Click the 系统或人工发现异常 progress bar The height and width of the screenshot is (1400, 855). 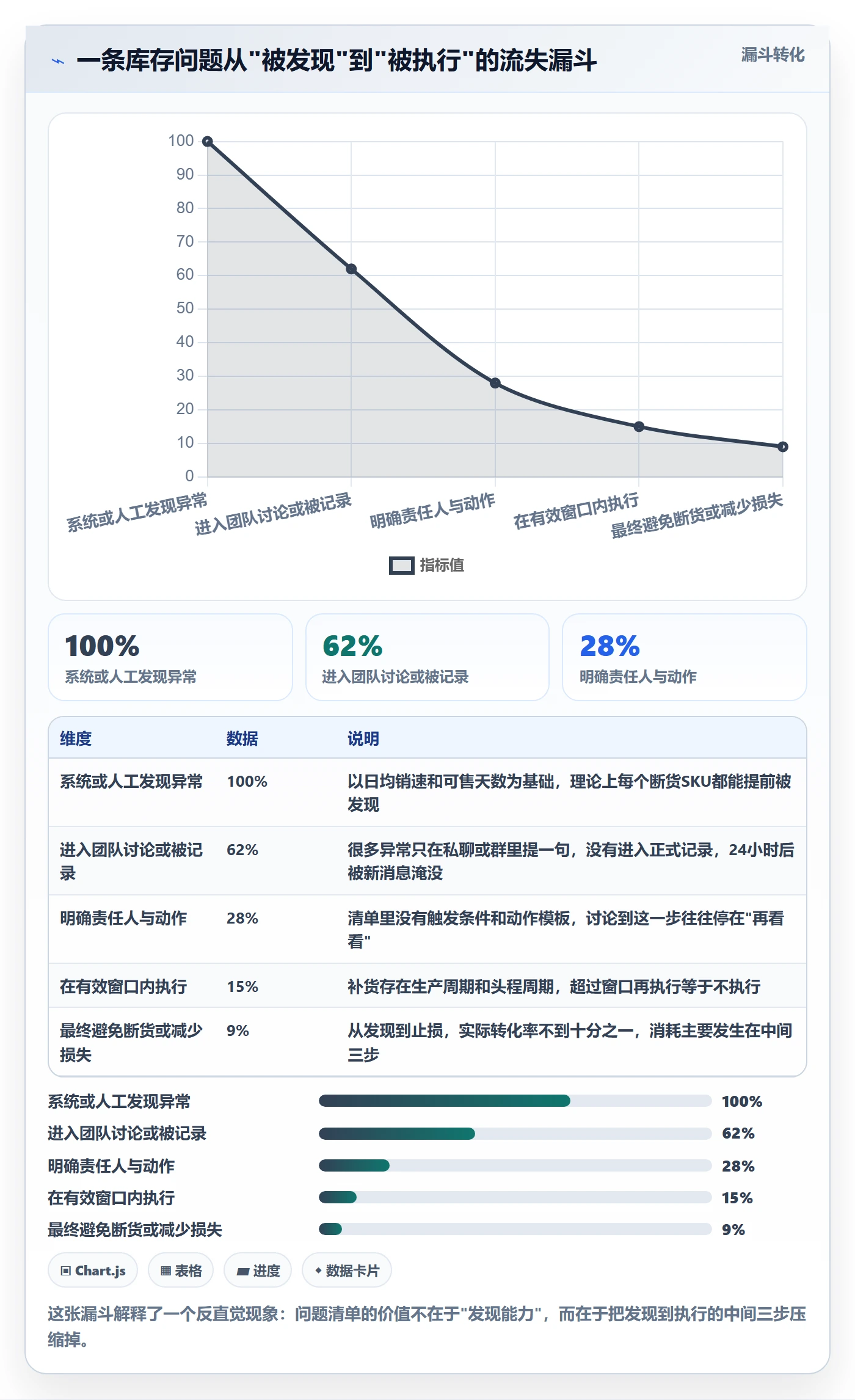click(515, 1101)
